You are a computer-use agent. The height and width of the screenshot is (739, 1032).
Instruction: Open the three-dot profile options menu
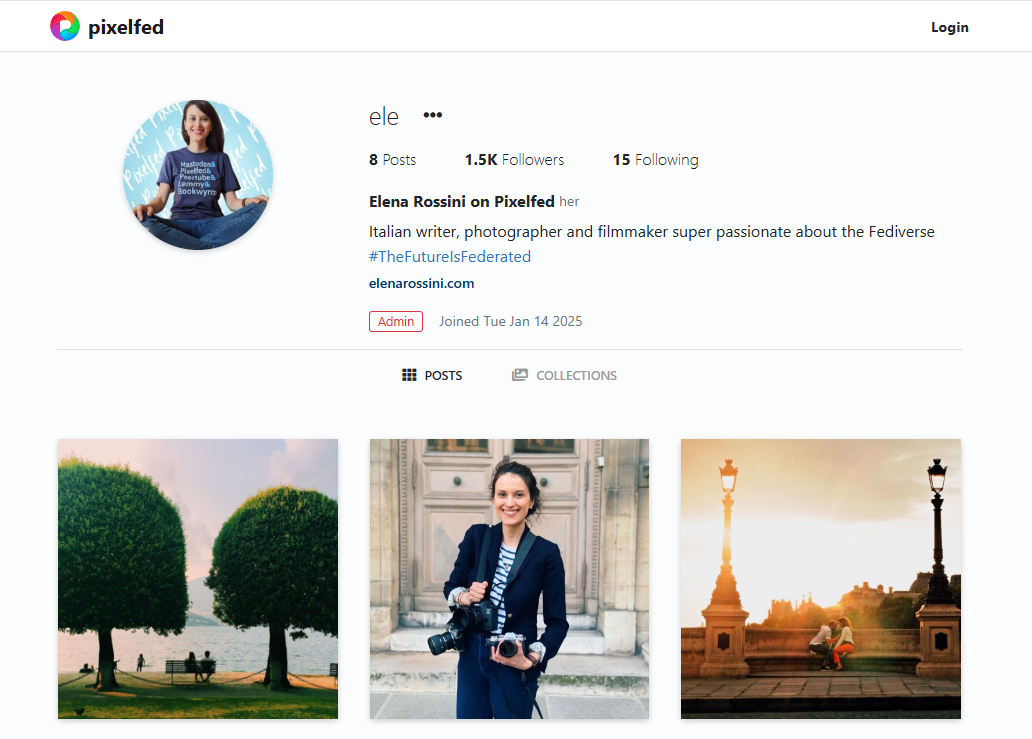click(x=432, y=115)
